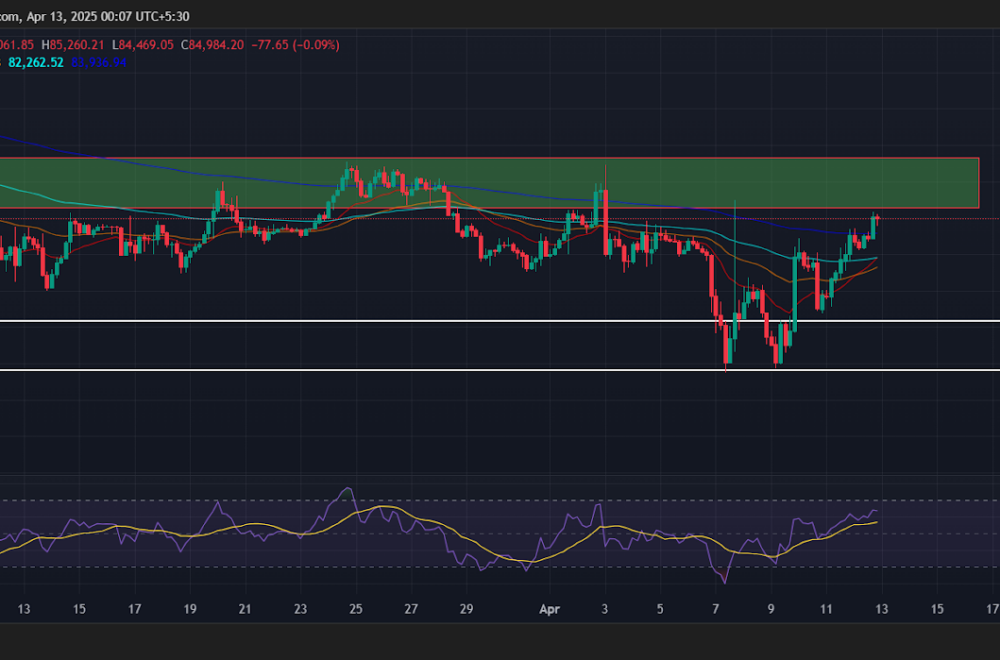Screen dimensions: 1000x660
Task: Click the '29' date label on time axis
Action: point(467,610)
